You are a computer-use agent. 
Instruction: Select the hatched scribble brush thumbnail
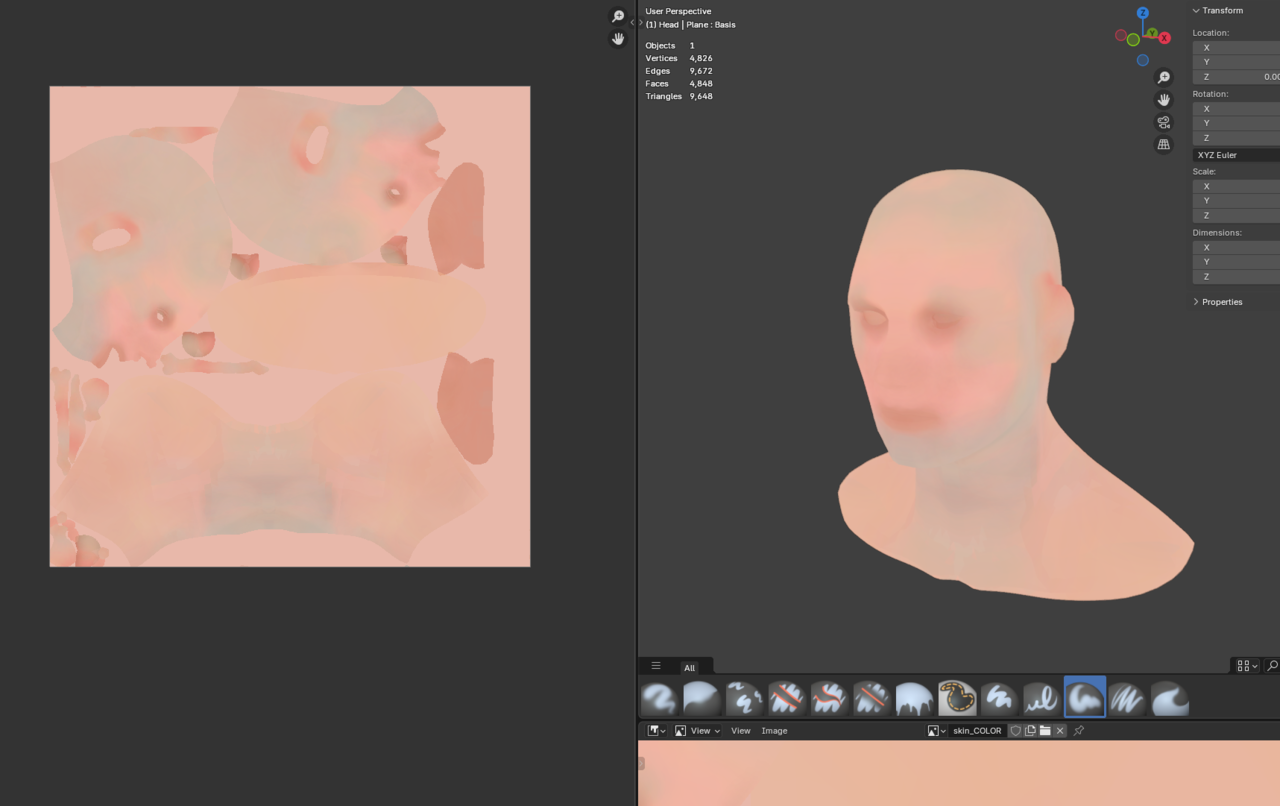(x=1127, y=698)
